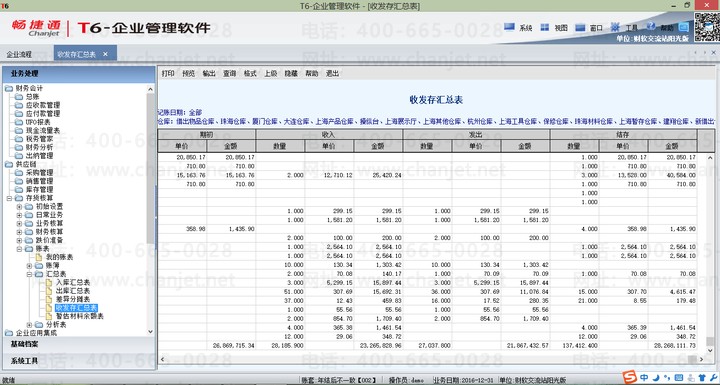720x385 pixels.
Task: Open the 工具 gear menu icon
Action: point(615,27)
